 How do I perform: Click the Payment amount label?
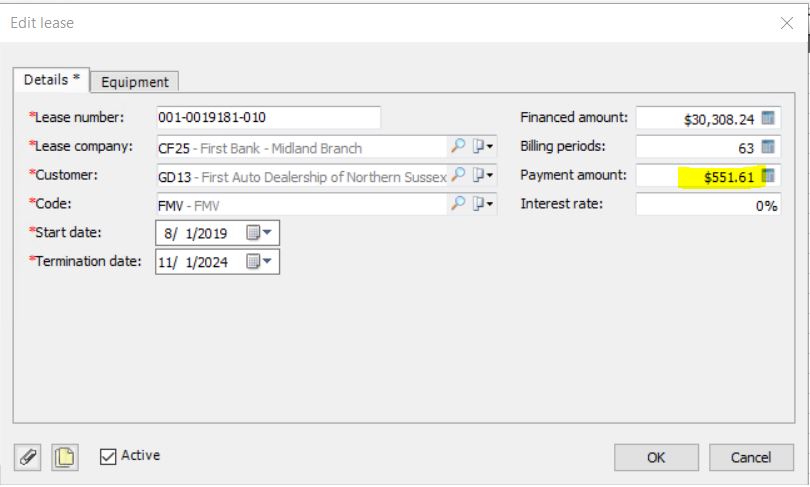pyautogui.click(x=573, y=175)
